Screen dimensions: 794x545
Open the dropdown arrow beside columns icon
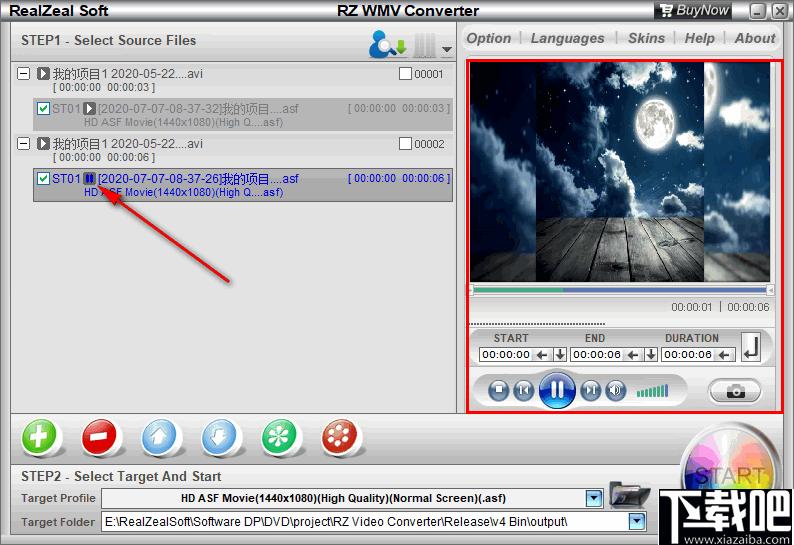447,49
